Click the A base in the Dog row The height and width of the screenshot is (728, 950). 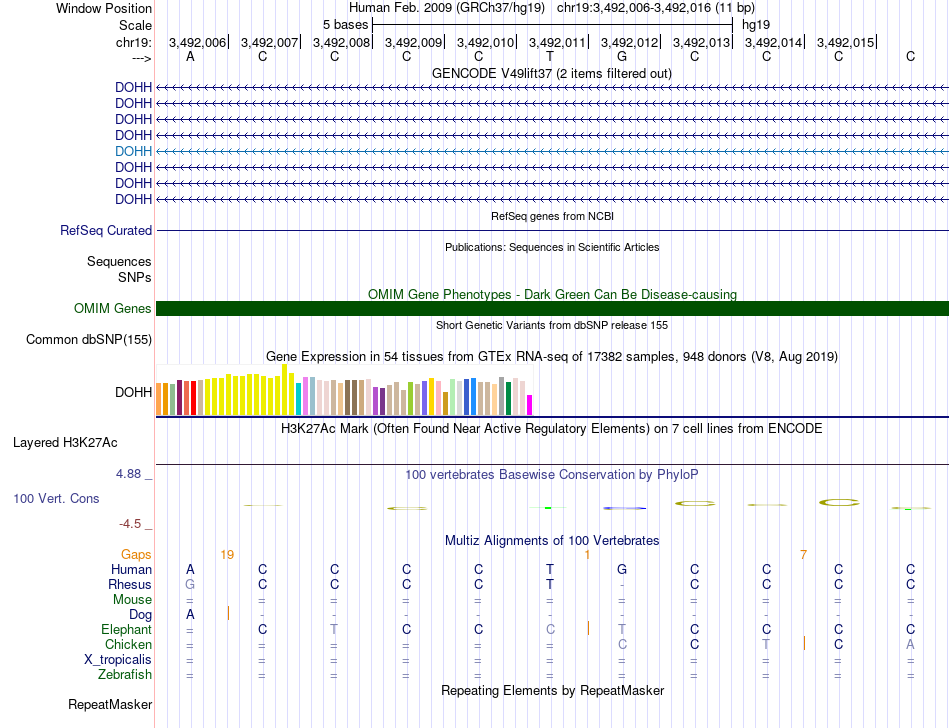point(190,614)
